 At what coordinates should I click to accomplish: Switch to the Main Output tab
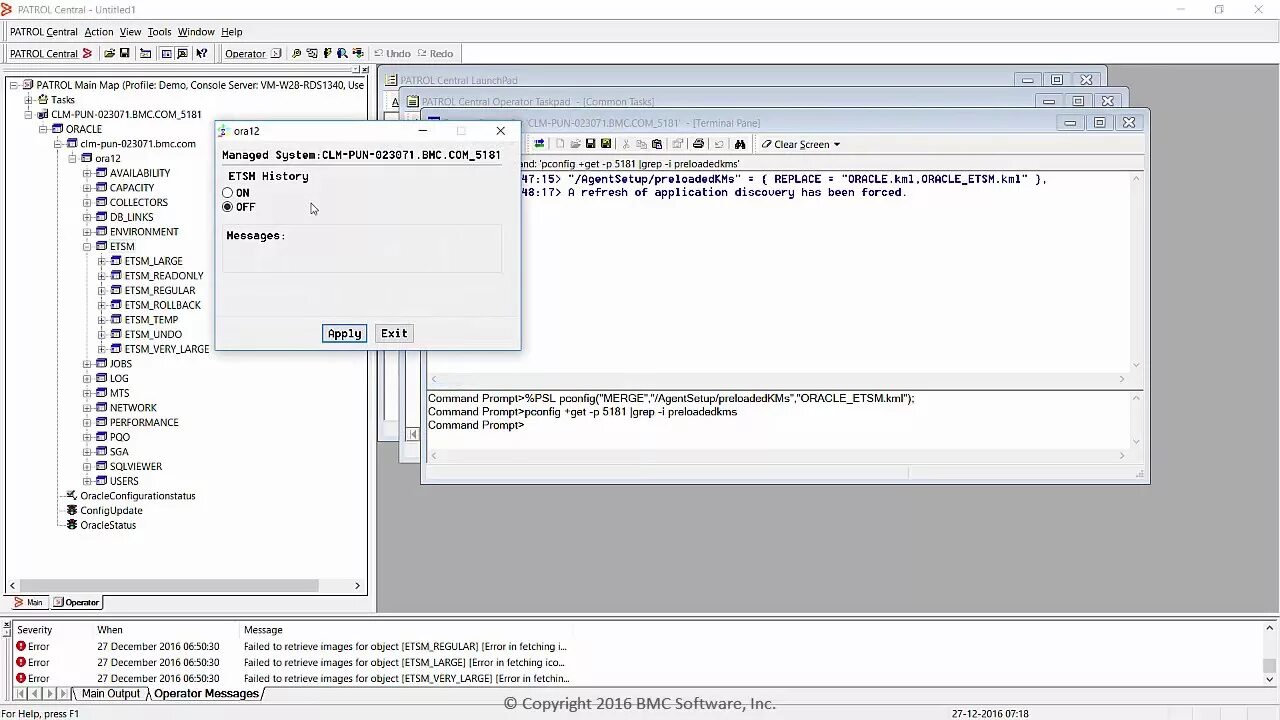pos(111,693)
